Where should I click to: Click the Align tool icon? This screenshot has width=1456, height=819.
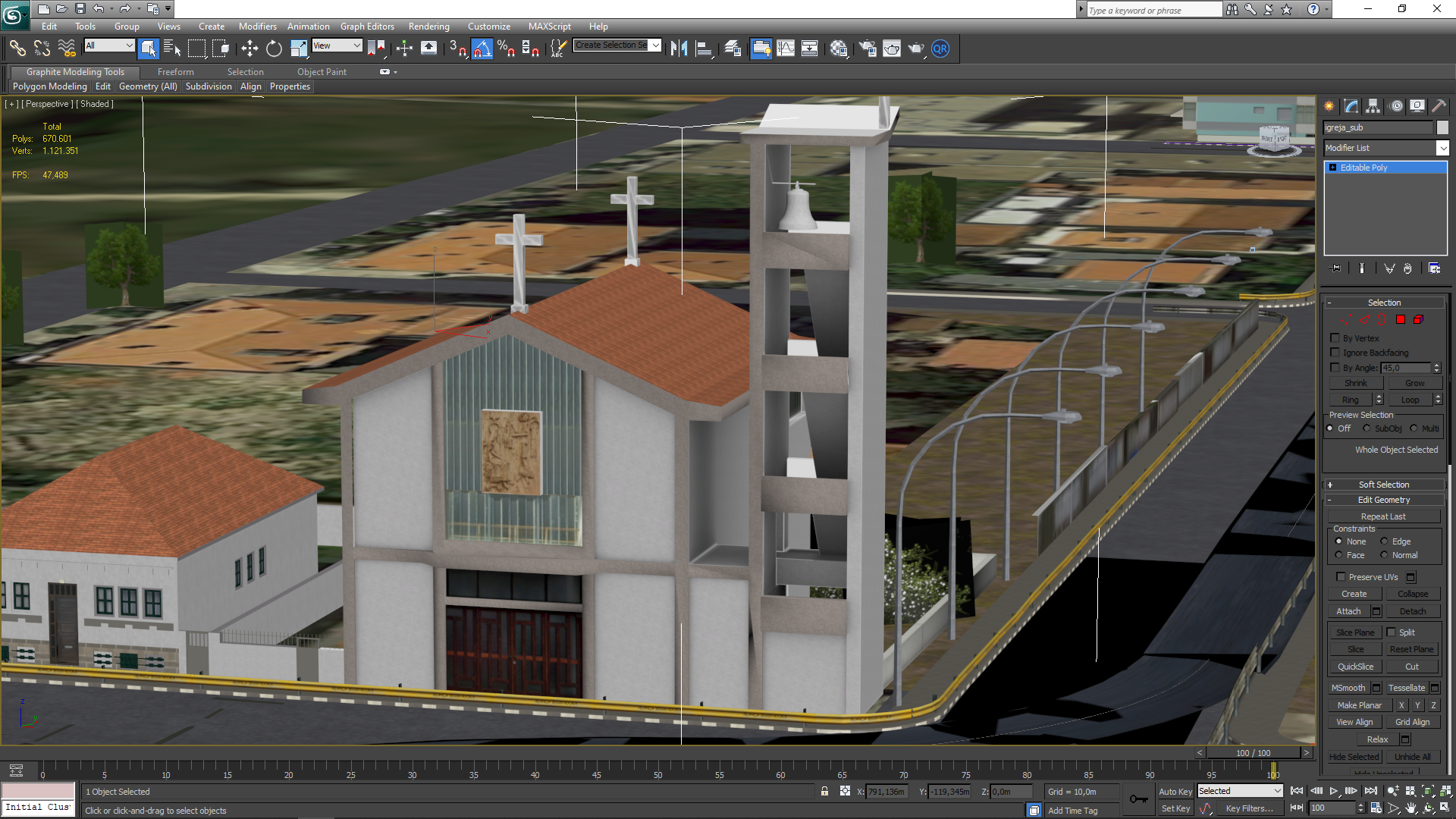coord(704,49)
